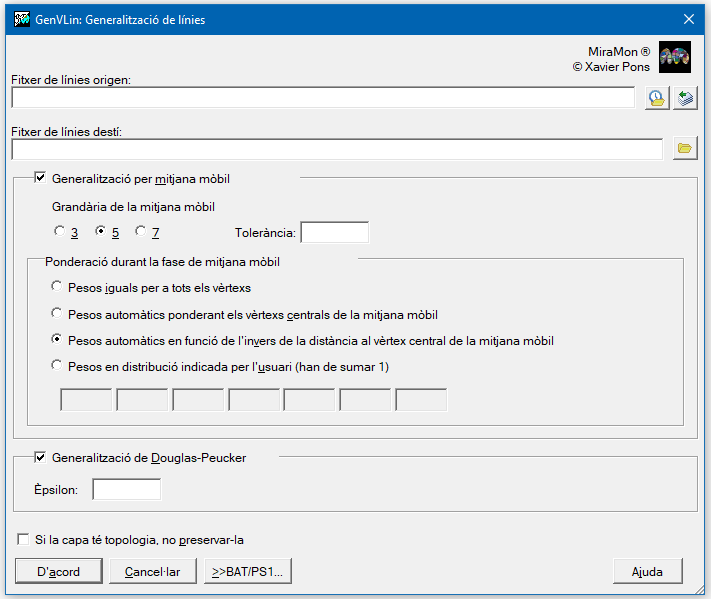Open recent files icon for source lines
This screenshot has width=711, height=599.
pos(657,98)
